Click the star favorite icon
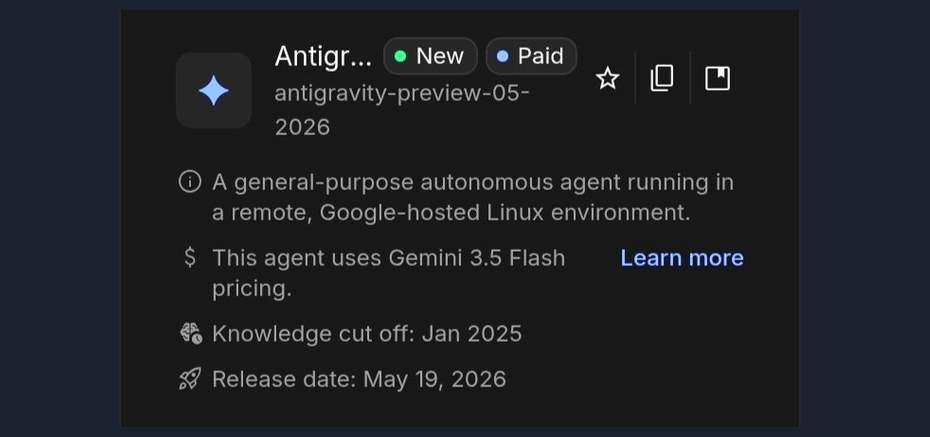Image resolution: width=930 pixels, height=437 pixels. (607, 78)
